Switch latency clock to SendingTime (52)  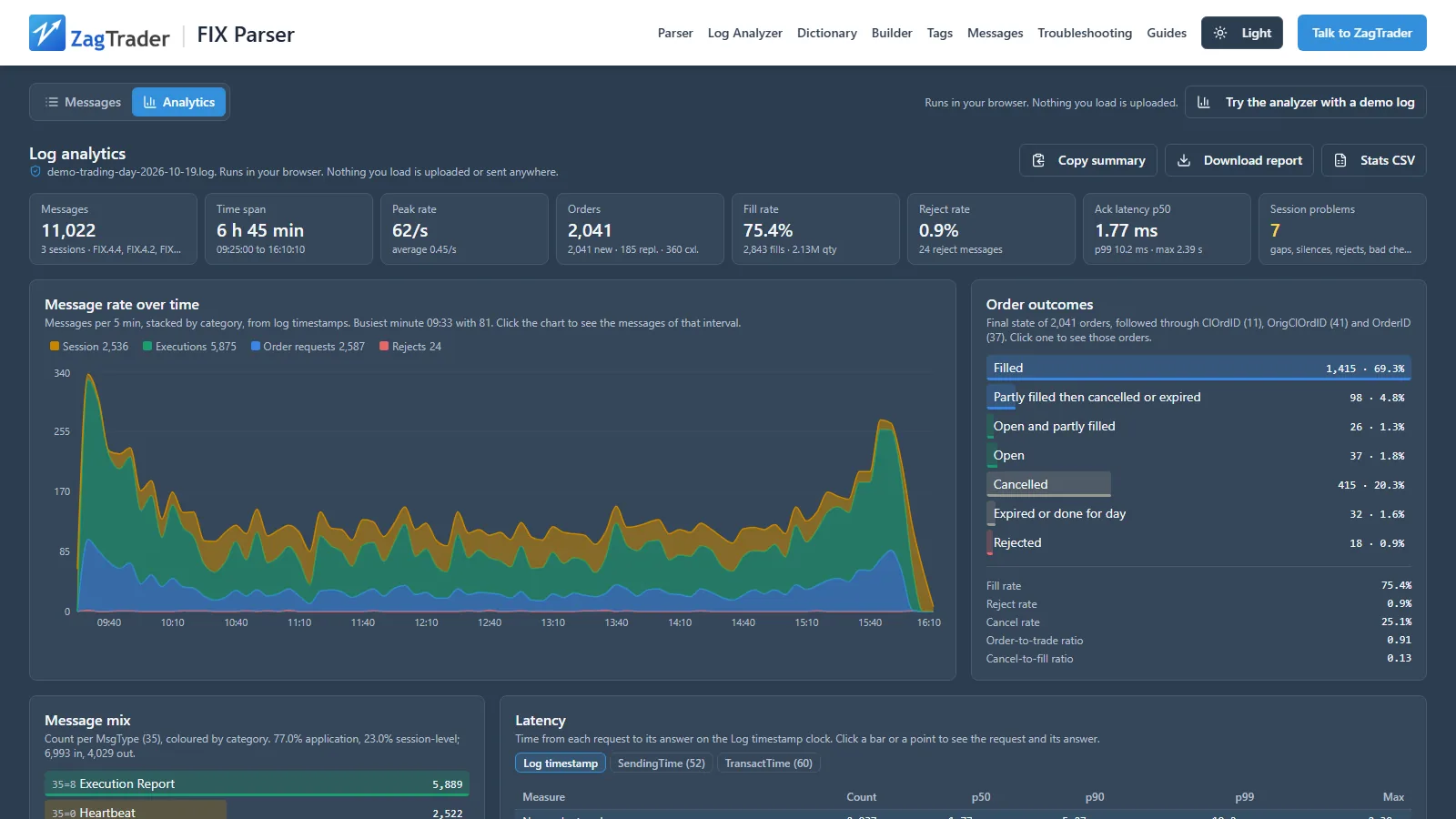pos(662,763)
